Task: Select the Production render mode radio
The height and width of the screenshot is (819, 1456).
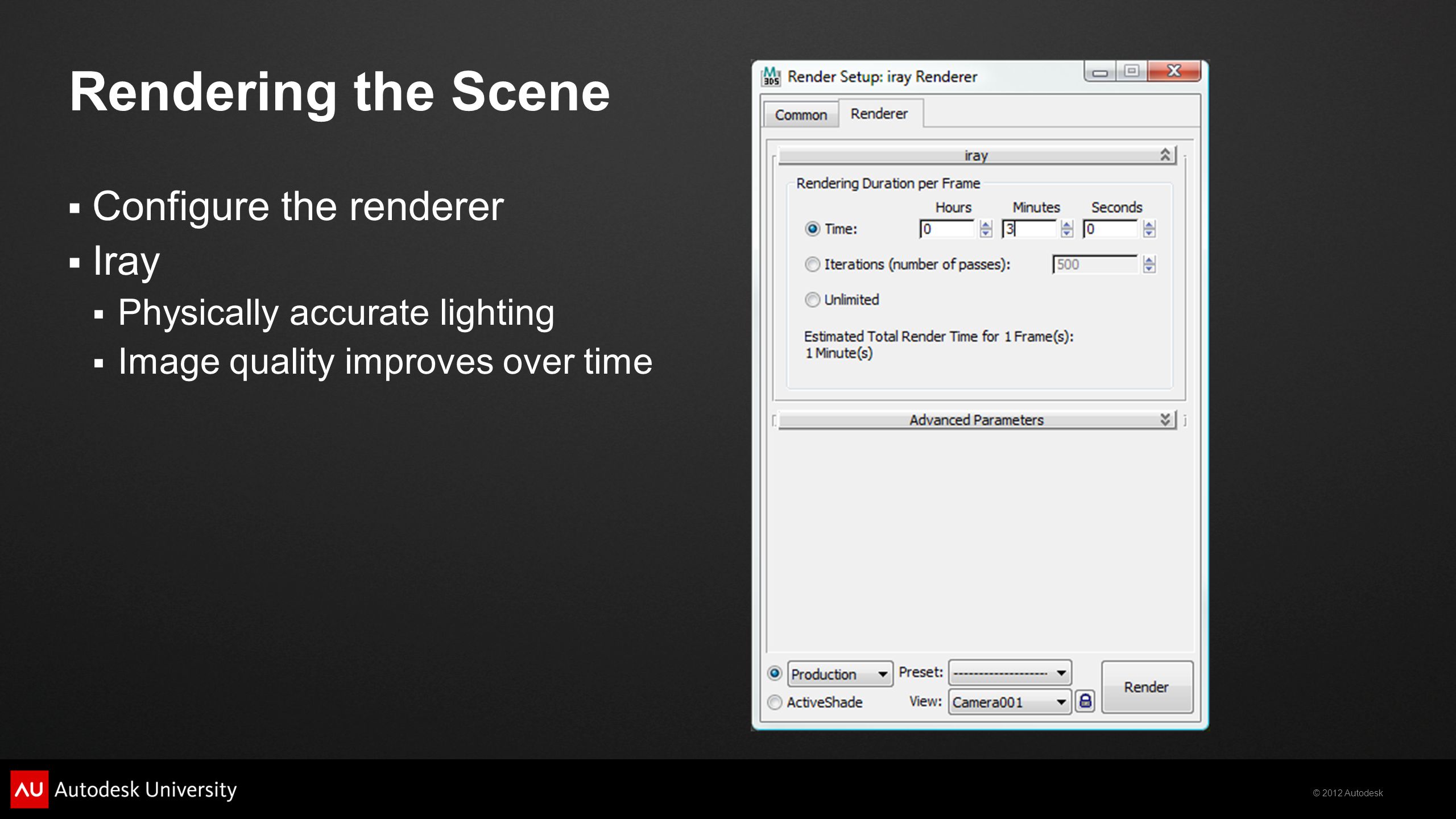Action: pyautogui.click(x=774, y=673)
